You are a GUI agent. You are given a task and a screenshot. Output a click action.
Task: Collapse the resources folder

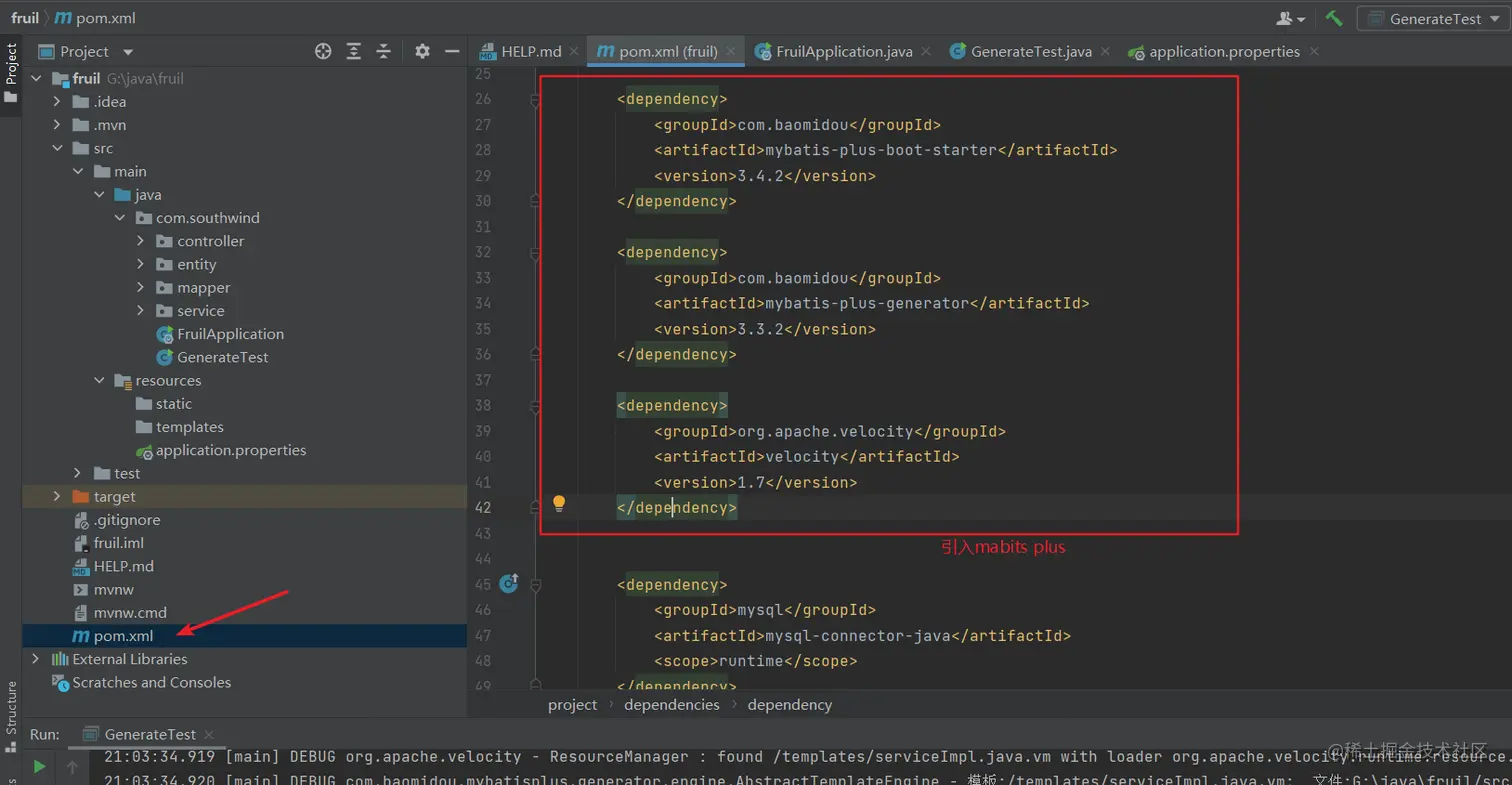click(99, 380)
